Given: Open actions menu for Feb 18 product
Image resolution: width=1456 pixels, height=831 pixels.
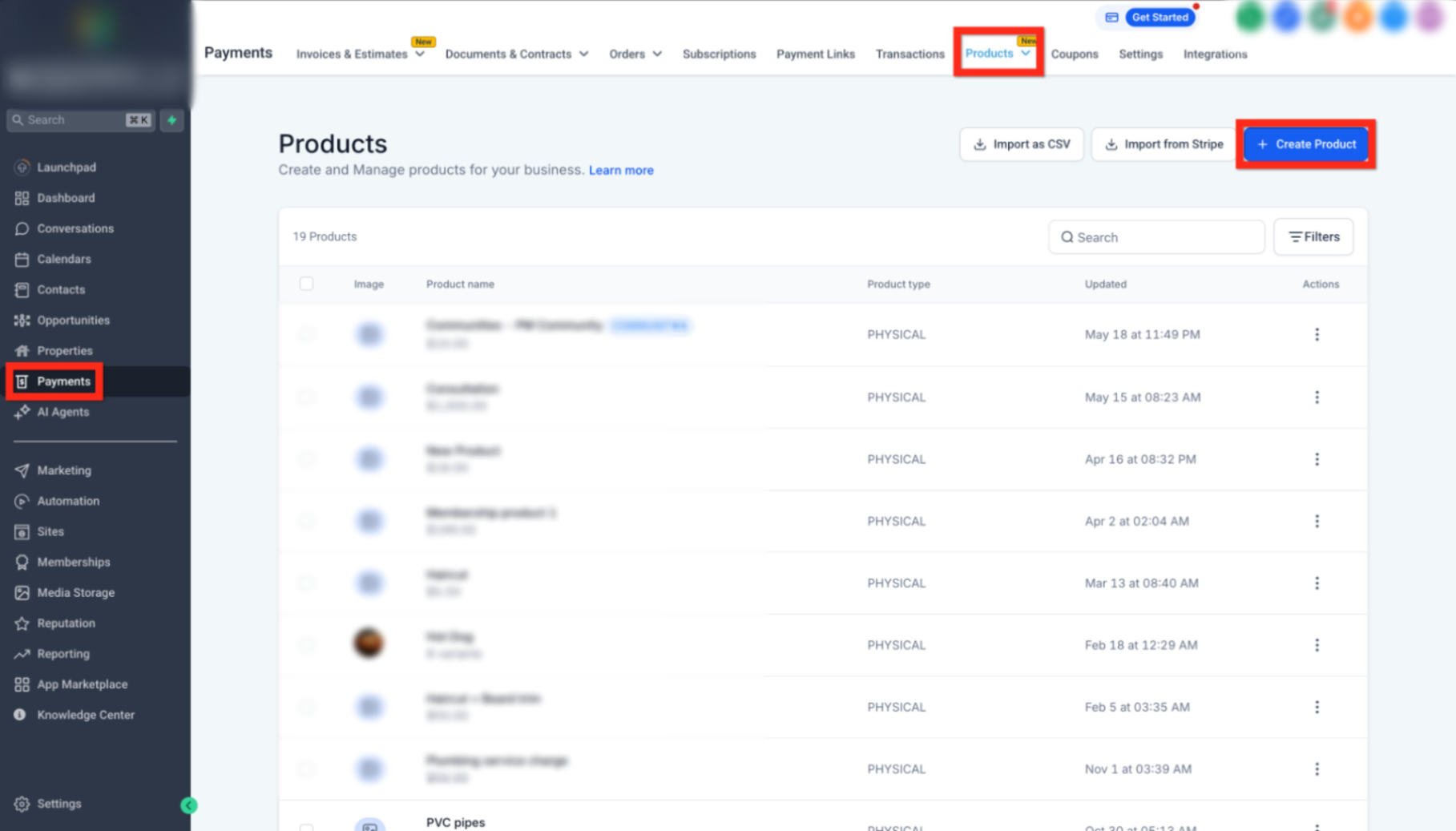Looking at the screenshot, I should click(x=1317, y=645).
